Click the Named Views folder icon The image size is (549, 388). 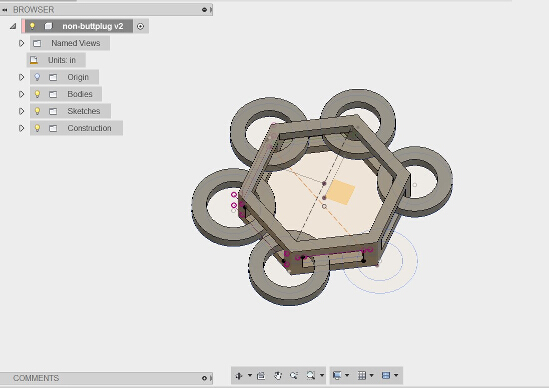pos(37,43)
